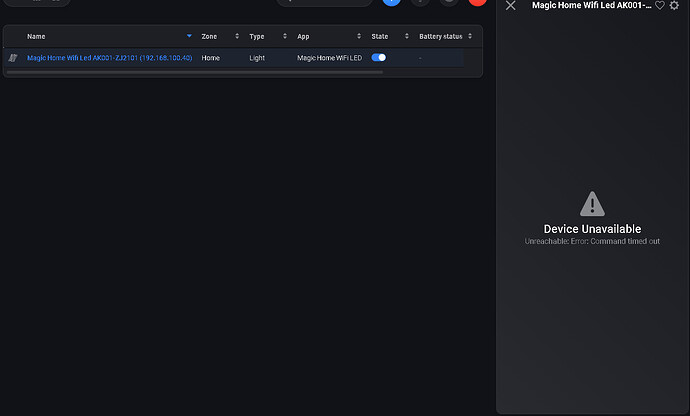Image resolution: width=690 pixels, height=416 pixels.
Task: Click the State column header label
Action: coord(380,37)
